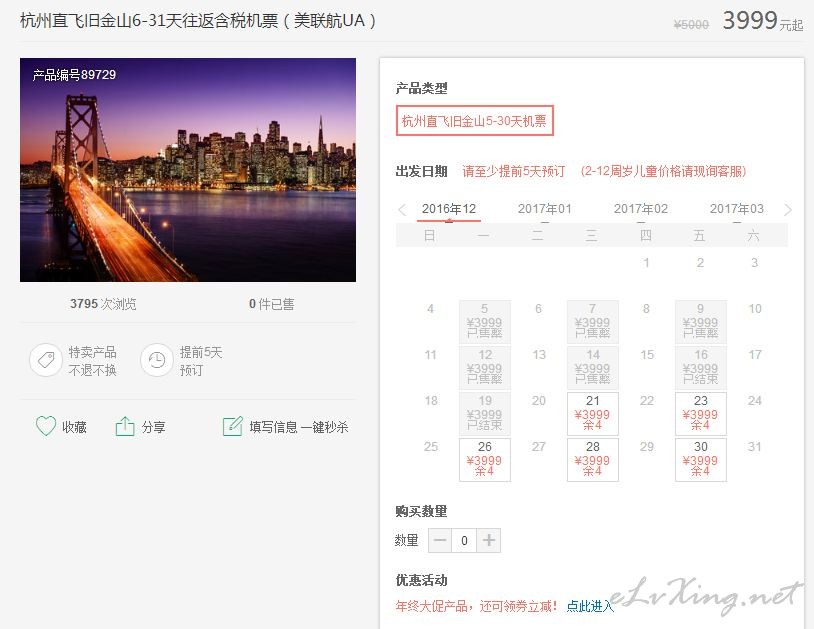Click the product title 杭州直飞旧金山6-31天往返含税机票
Viewport: 814px width, 629px height.
pos(198,21)
